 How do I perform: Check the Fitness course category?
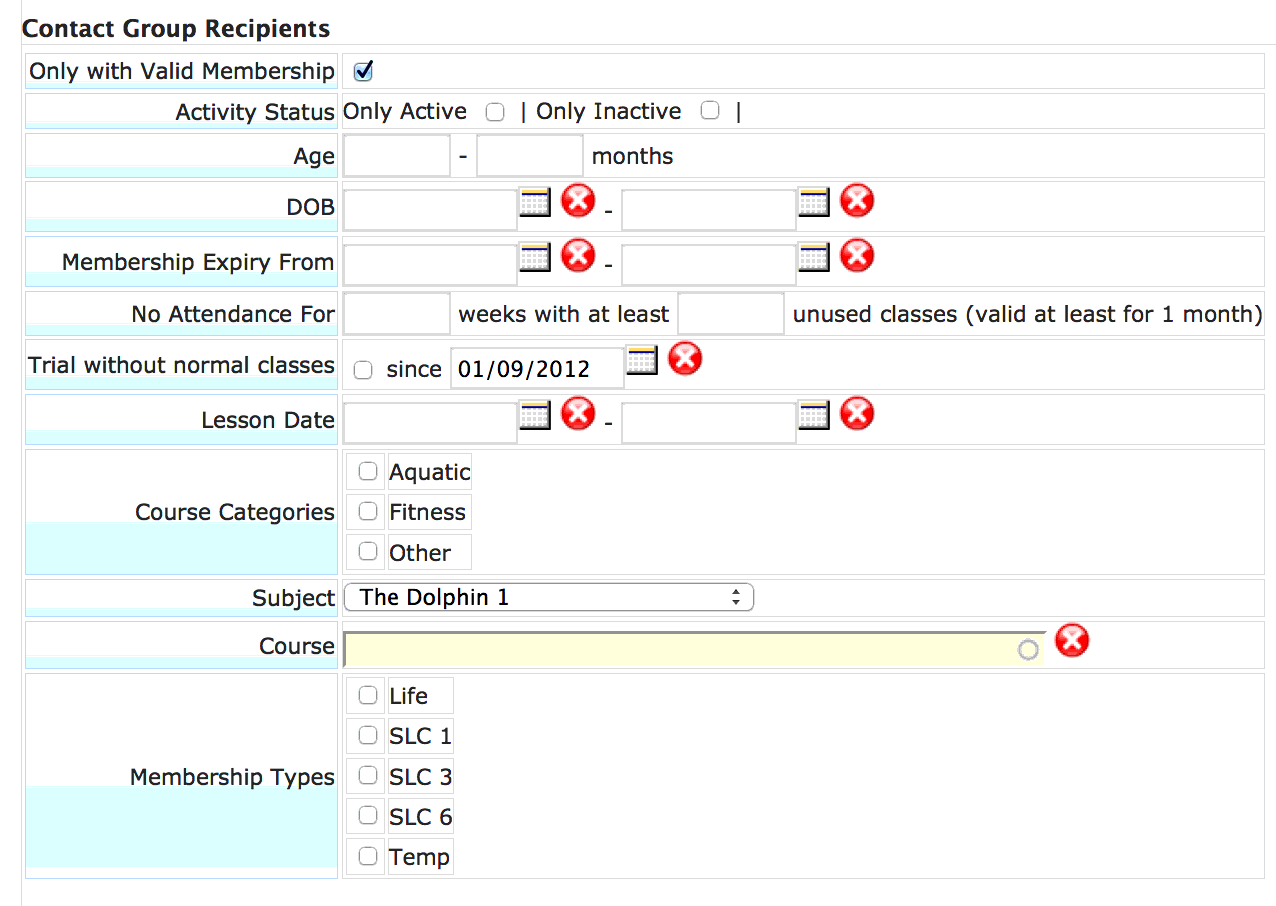[x=368, y=511]
